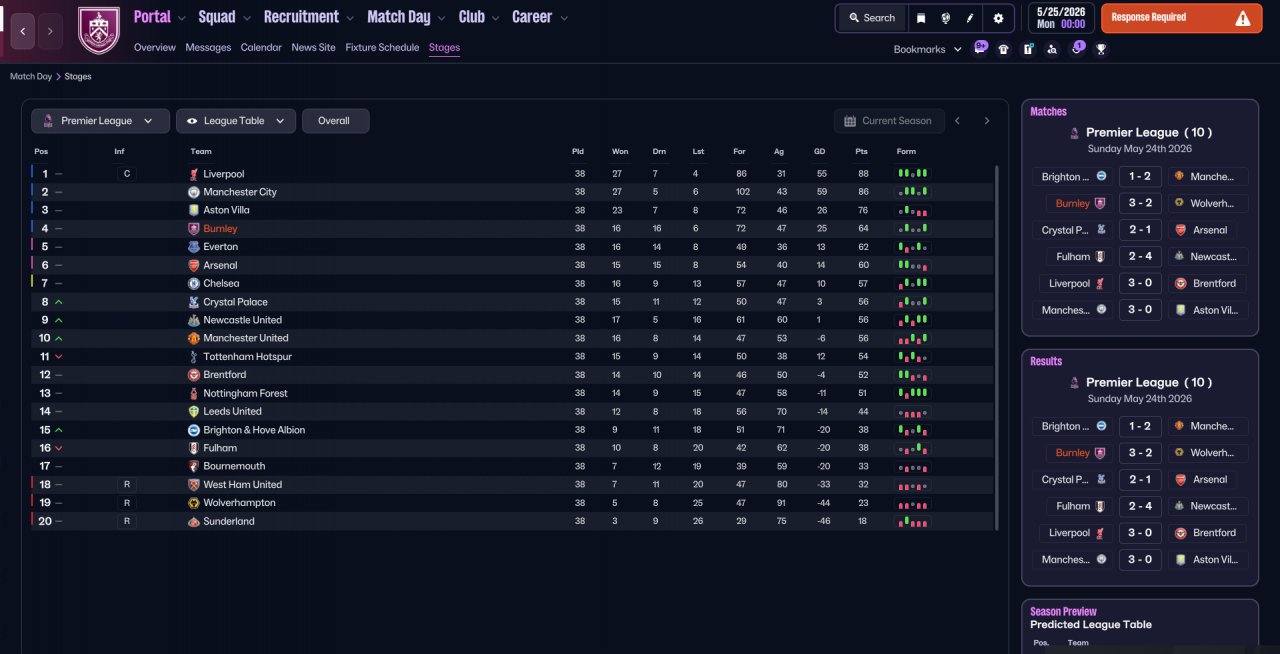Screen dimensions: 1280x654
Task: Click the R relegated badge for West Ham
Action: tap(126, 484)
